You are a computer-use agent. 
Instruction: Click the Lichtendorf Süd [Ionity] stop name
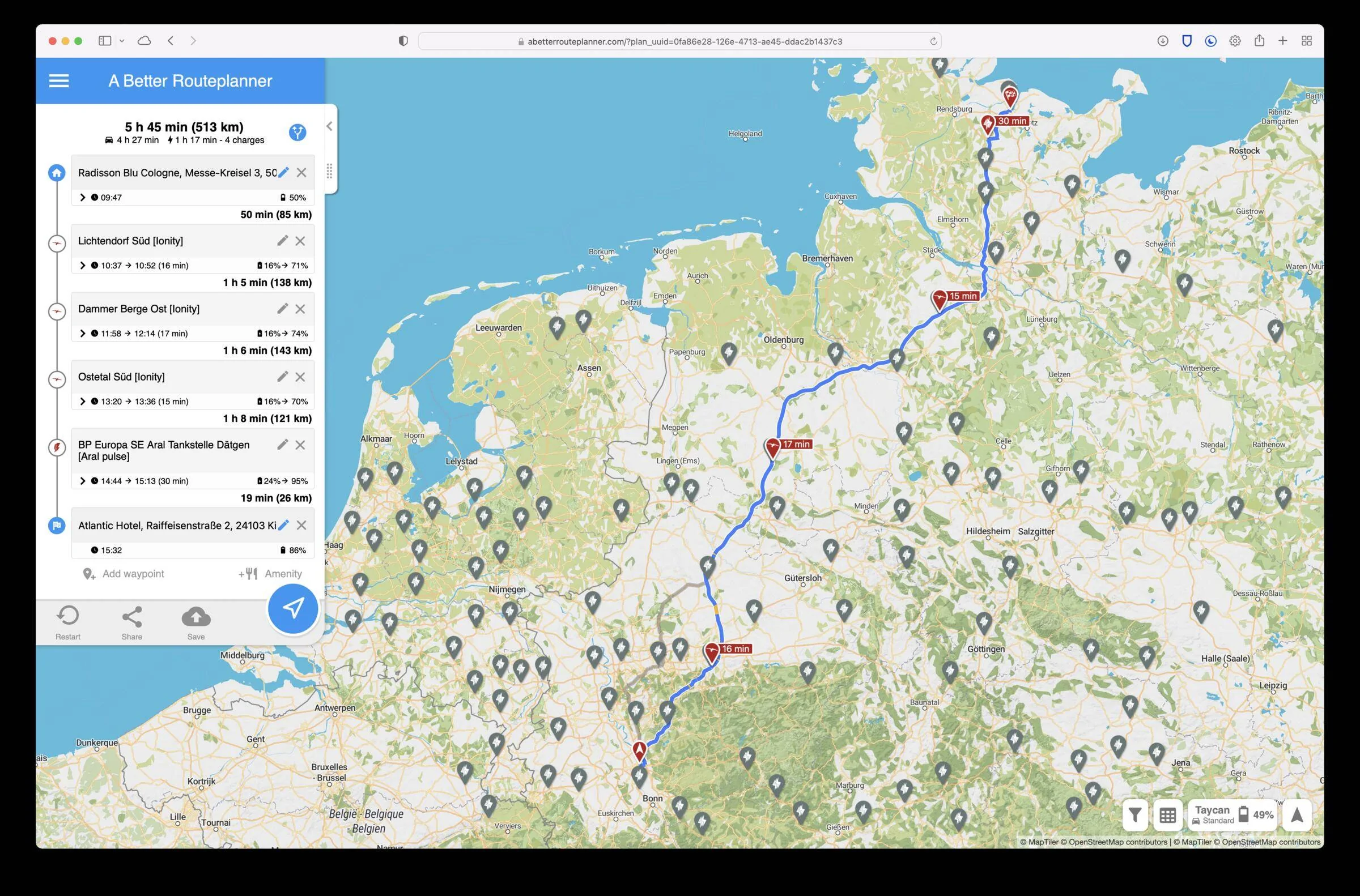130,241
